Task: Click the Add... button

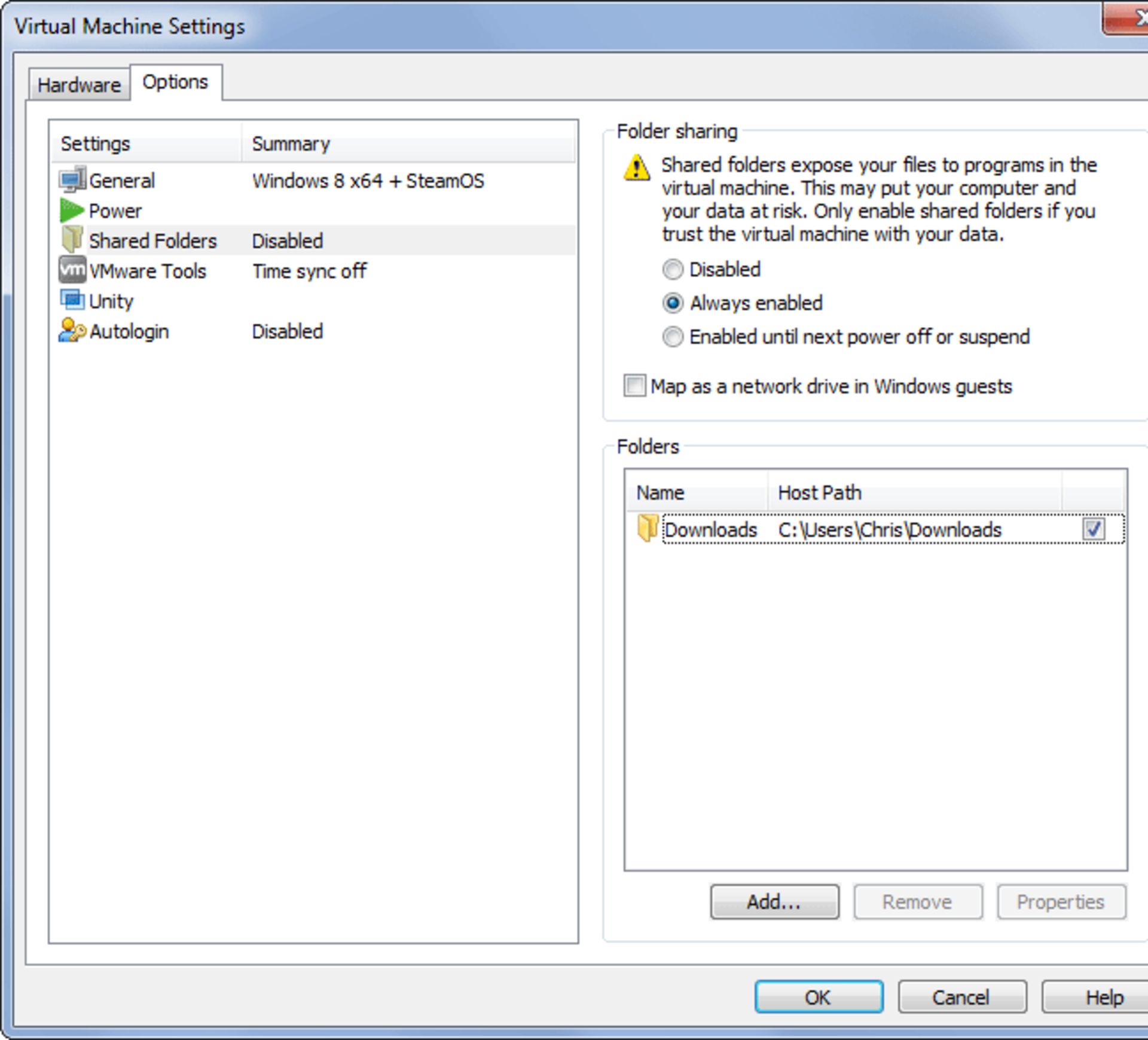Action: [774, 902]
